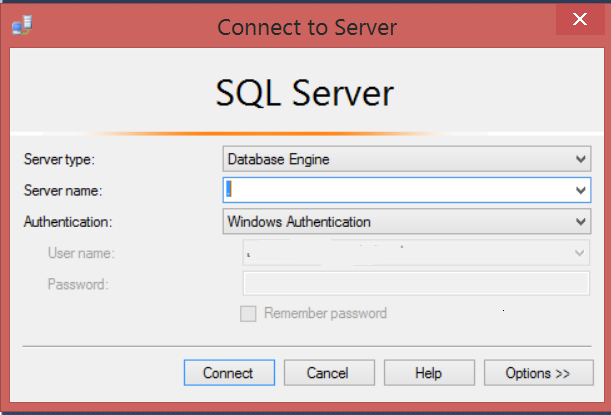Click the 'Connect to Server' title text
Screen dimensions: 611x415
click(307, 27)
